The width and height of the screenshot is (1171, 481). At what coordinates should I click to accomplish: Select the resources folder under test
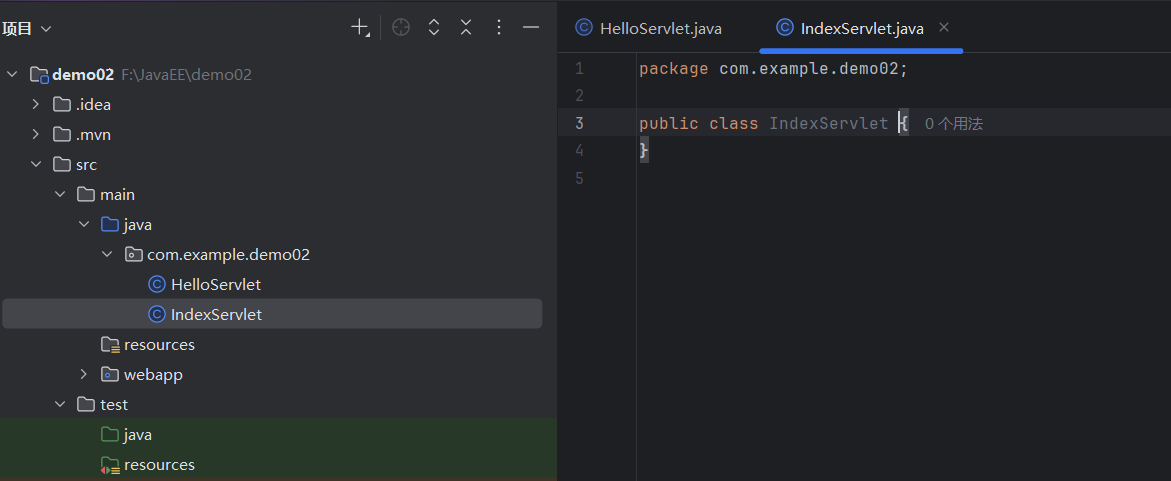[159, 465]
